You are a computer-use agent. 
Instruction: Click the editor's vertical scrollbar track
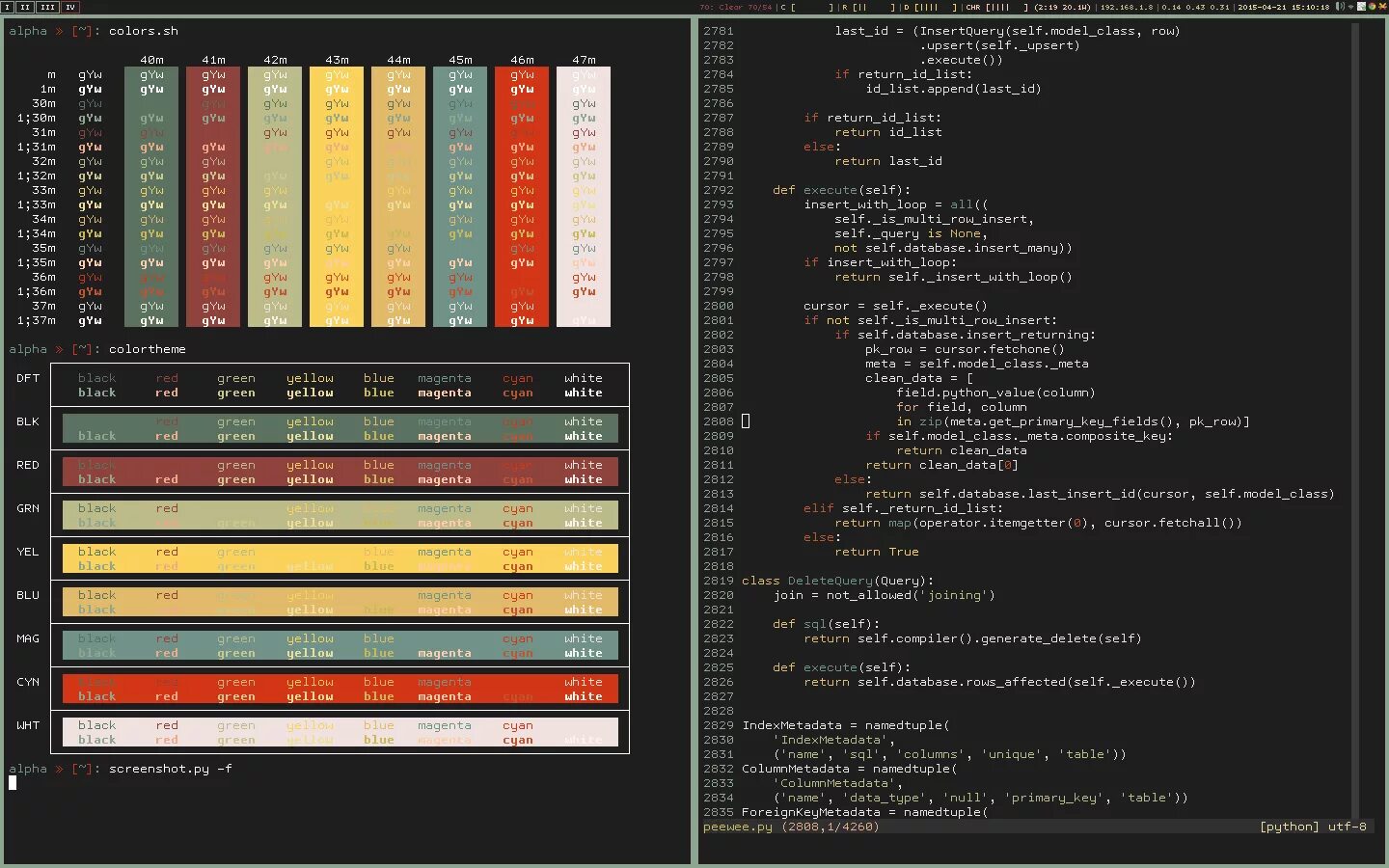pos(1355,420)
